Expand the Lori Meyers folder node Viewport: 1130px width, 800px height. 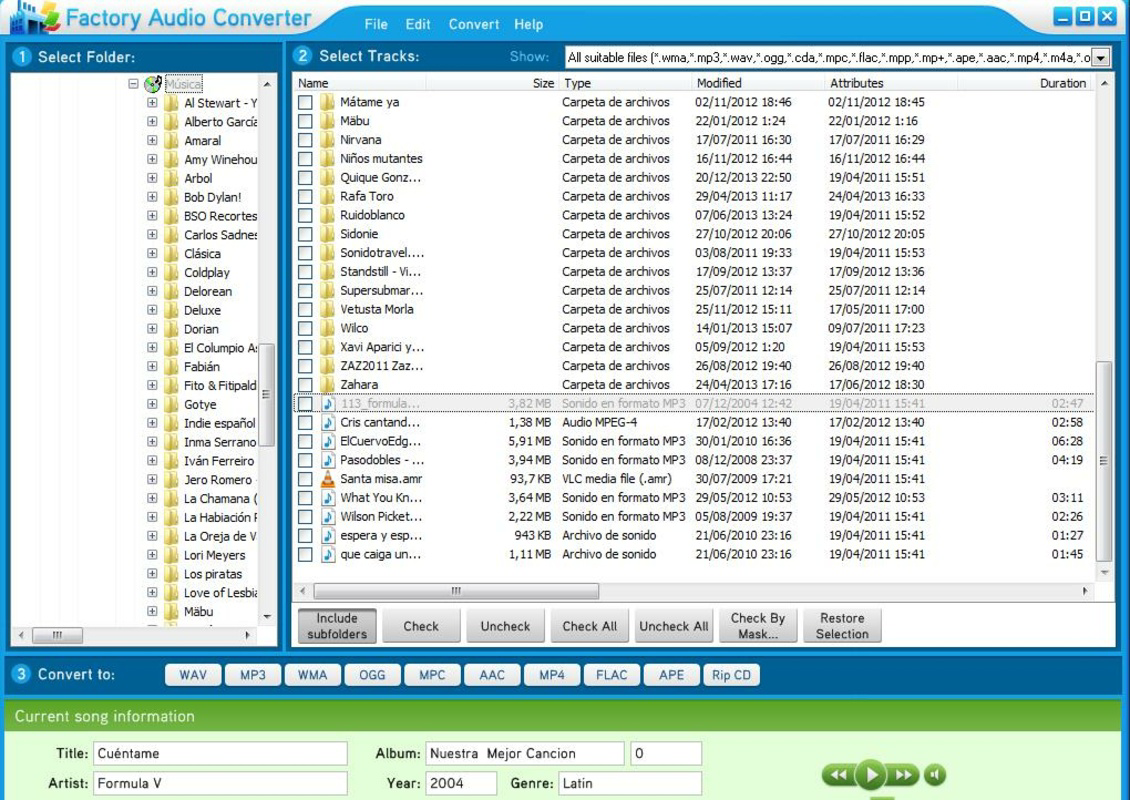tap(152, 555)
